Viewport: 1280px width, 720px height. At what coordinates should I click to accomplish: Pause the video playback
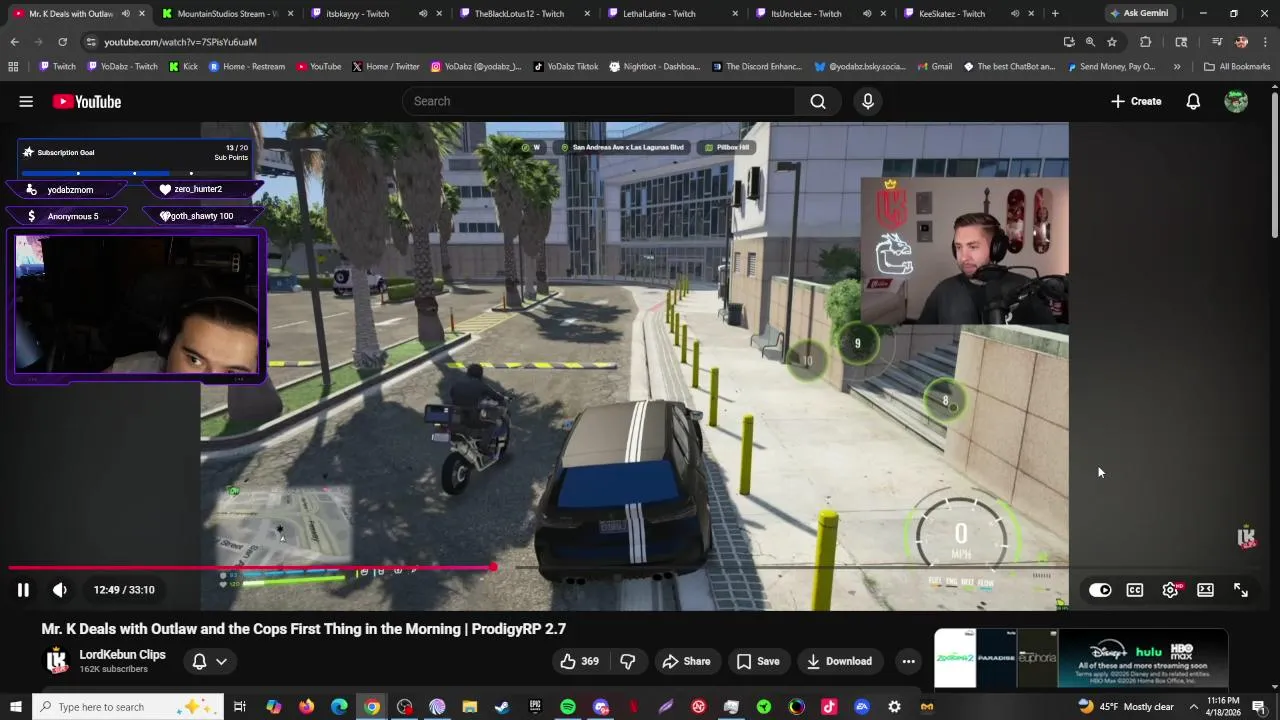pos(23,590)
